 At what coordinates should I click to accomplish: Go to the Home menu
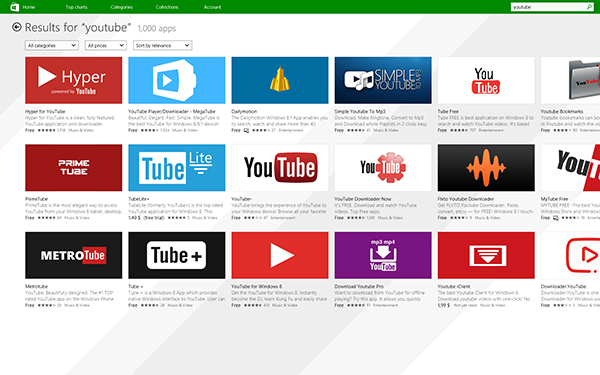29,7
